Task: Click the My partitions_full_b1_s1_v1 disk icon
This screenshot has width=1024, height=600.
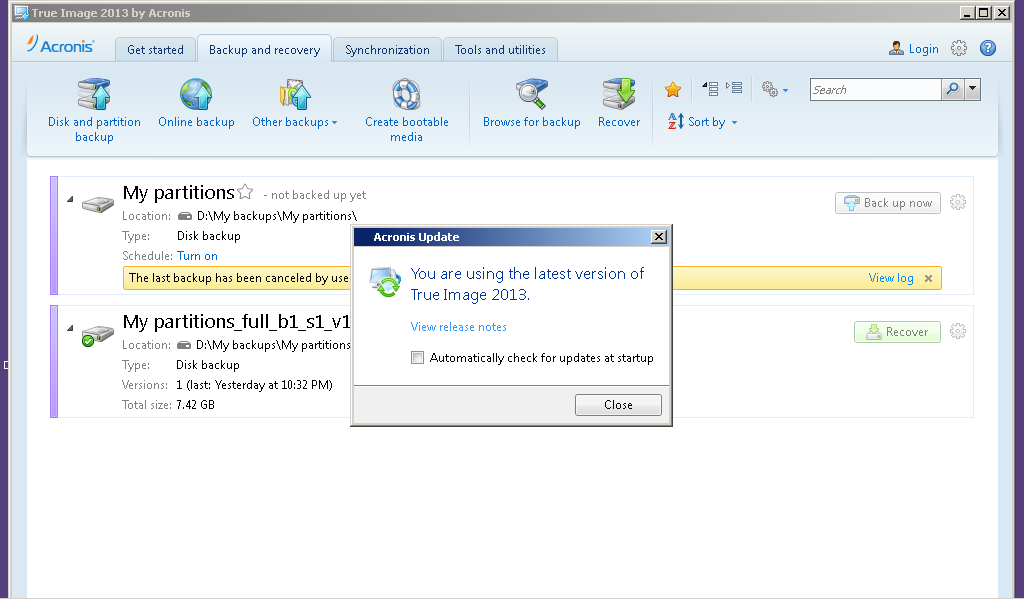Action: click(x=97, y=336)
